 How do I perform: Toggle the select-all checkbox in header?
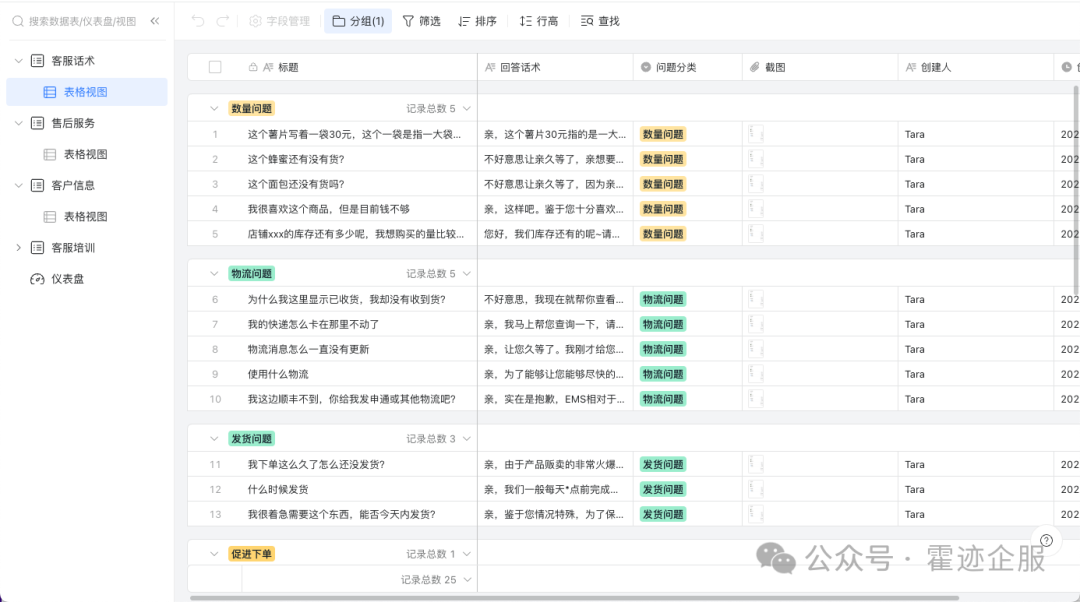[x=215, y=67]
